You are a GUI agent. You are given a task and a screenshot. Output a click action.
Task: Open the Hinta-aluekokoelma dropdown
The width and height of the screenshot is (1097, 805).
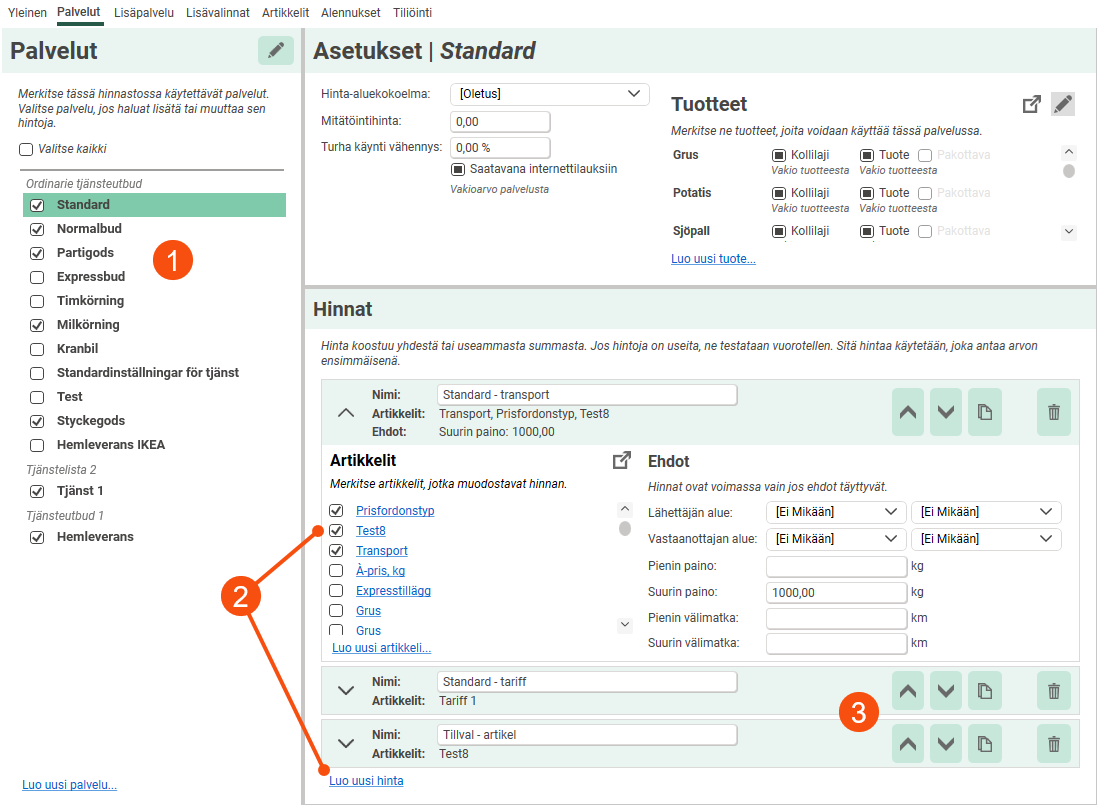coord(549,94)
